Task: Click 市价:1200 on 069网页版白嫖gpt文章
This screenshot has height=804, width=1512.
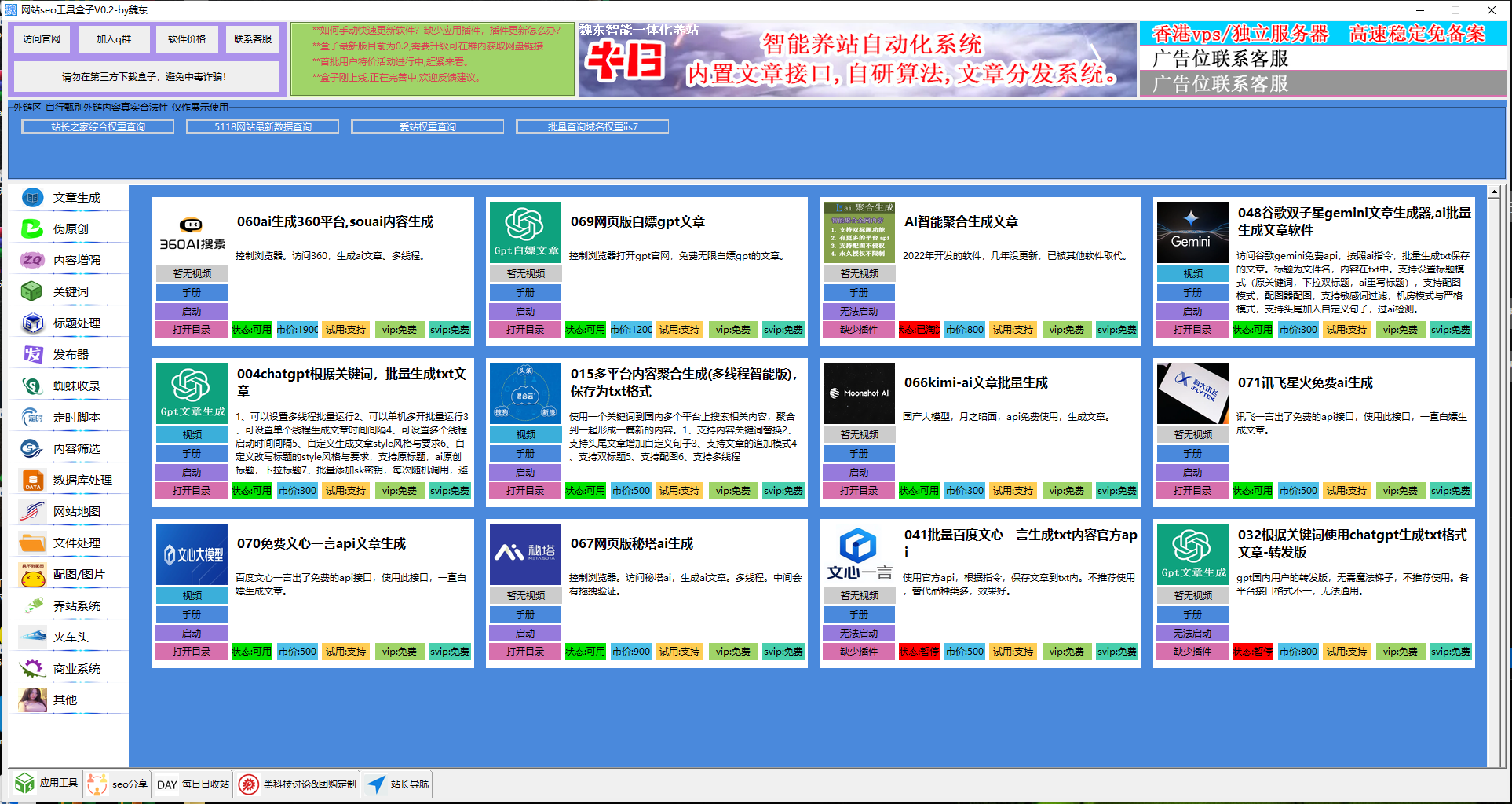Action: coord(631,330)
